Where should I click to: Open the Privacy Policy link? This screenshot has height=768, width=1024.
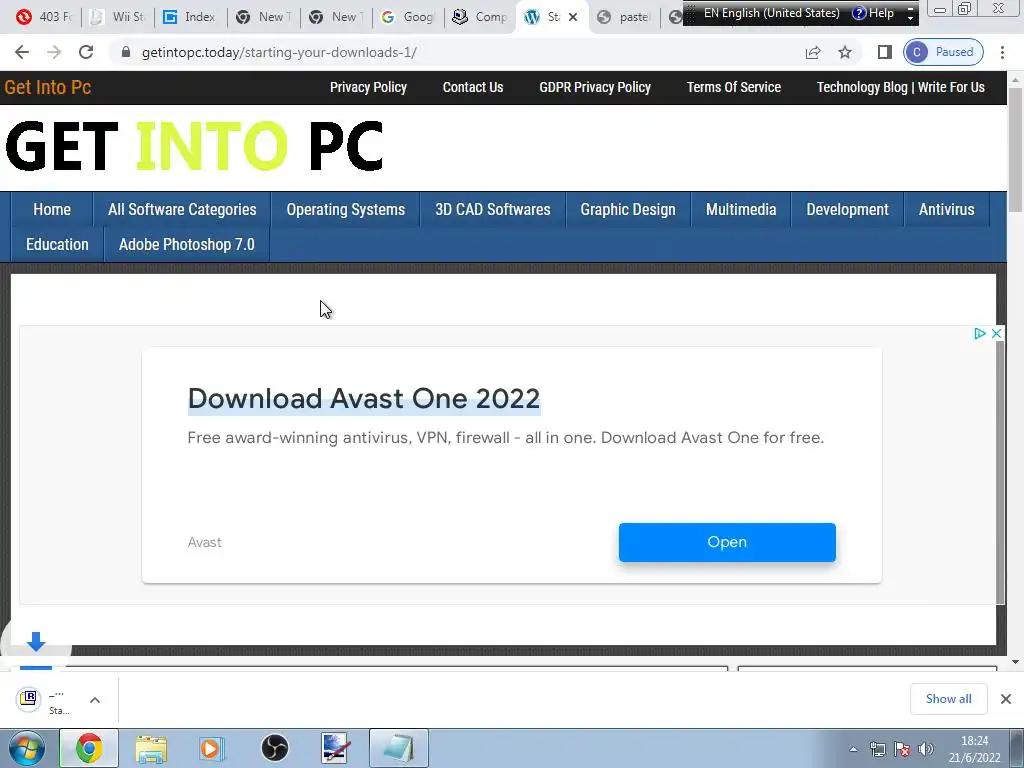tap(368, 88)
